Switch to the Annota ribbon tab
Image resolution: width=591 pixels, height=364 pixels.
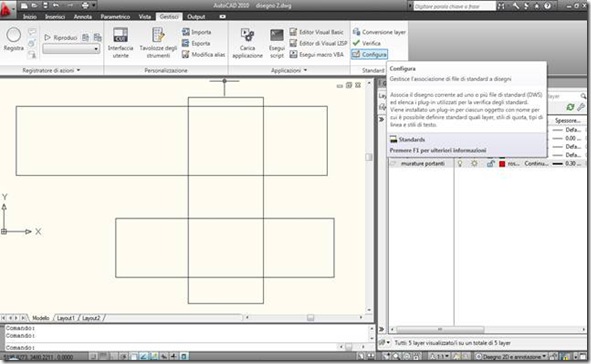[x=83, y=17]
